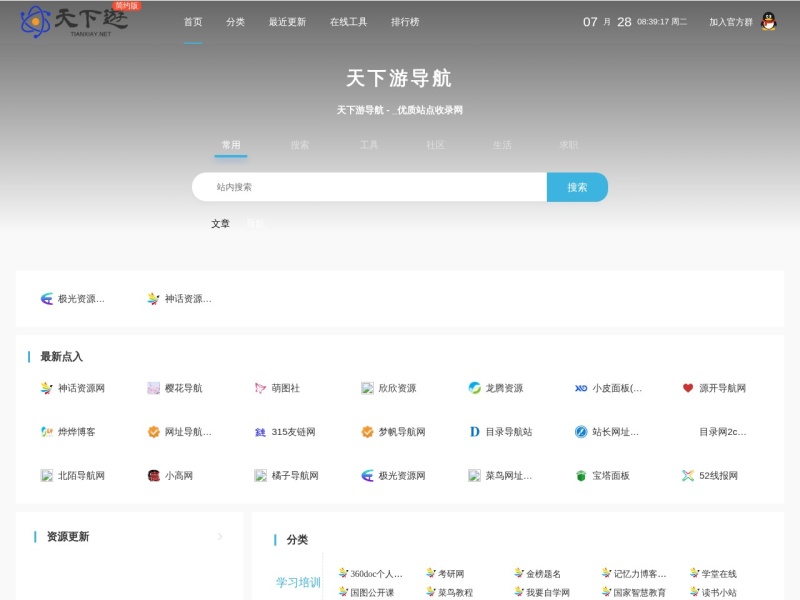Click the 烨烨博客 site icon
The width and height of the screenshot is (800, 600).
pyautogui.click(x=46, y=432)
